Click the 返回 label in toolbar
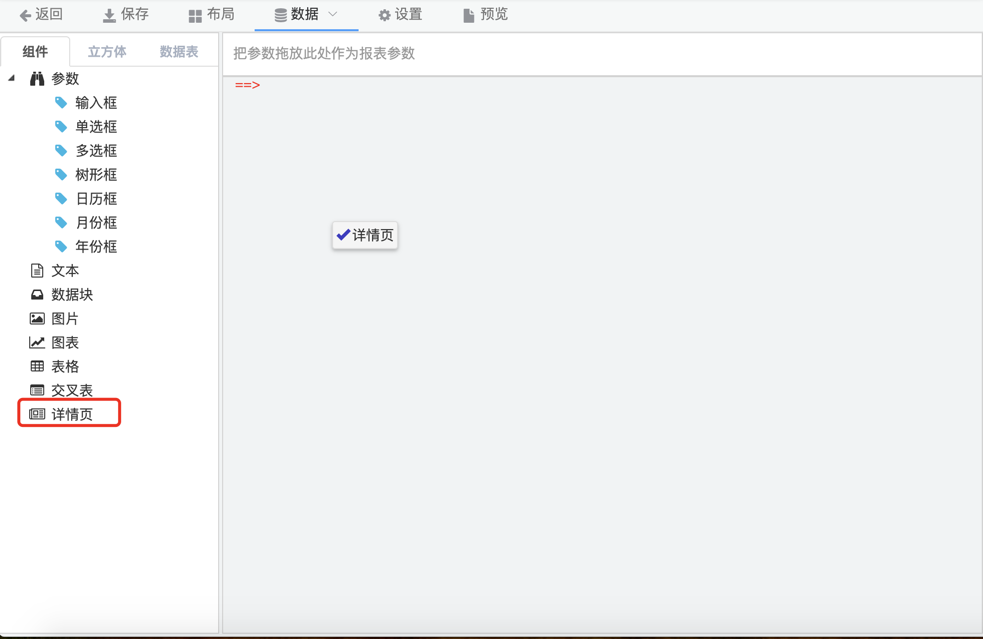Viewport: 983px width, 639px height. click(x=49, y=14)
